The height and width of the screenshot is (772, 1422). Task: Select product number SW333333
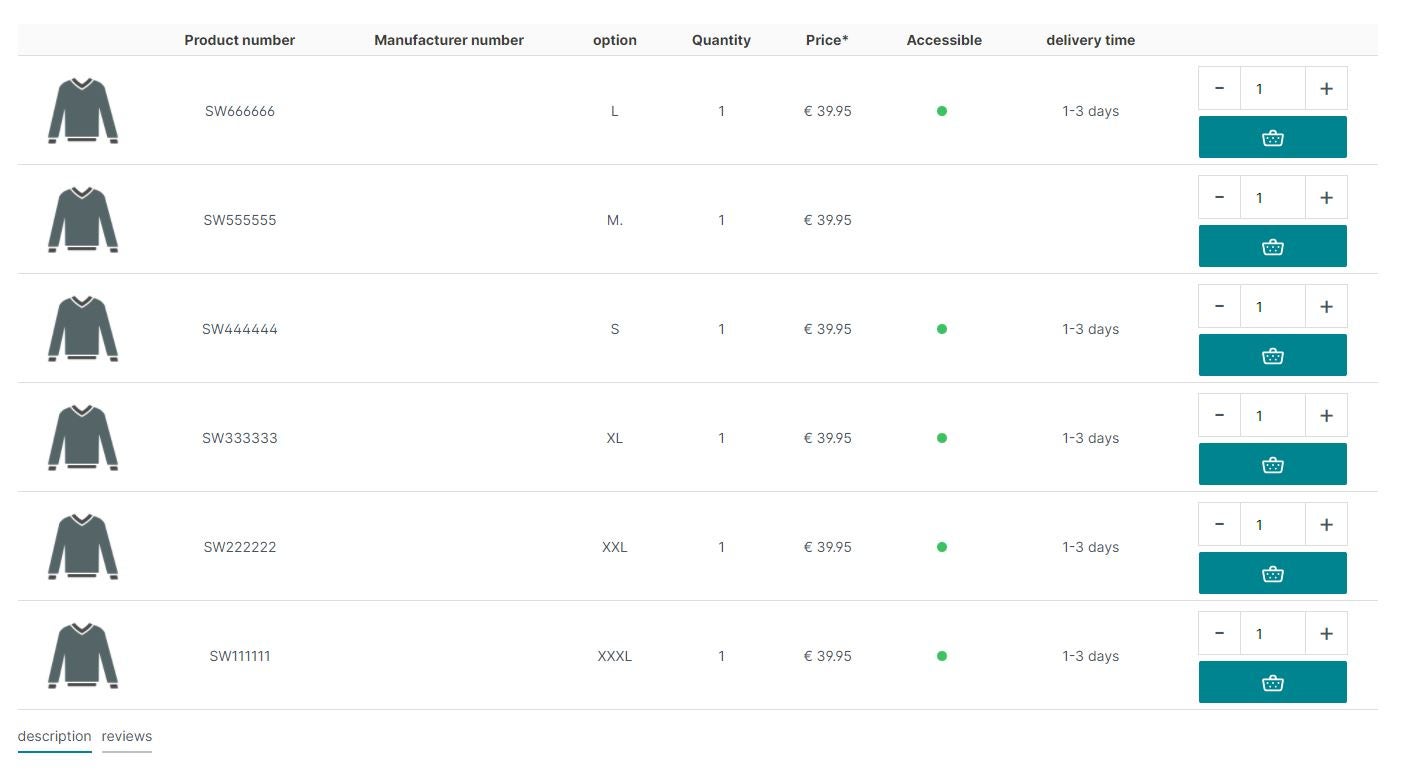pos(240,438)
